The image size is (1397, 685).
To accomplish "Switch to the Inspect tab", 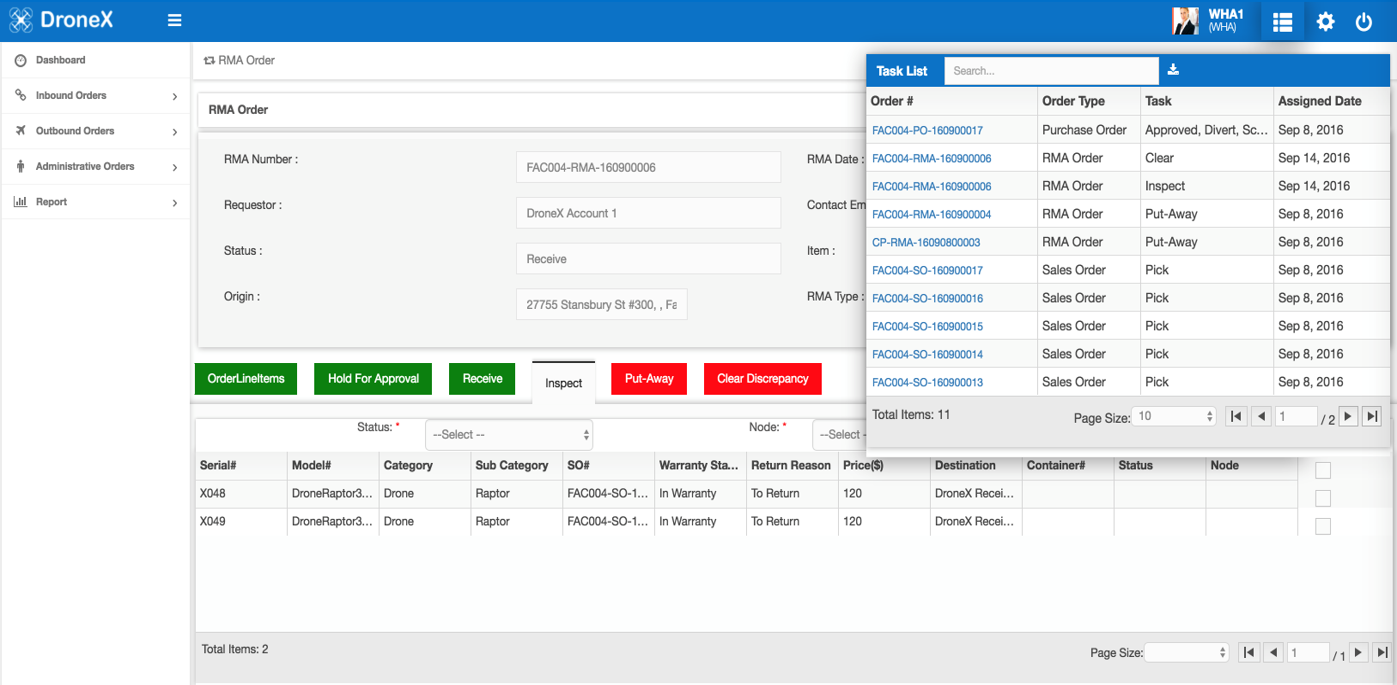I will pyautogui.click(x=563, y=382).
